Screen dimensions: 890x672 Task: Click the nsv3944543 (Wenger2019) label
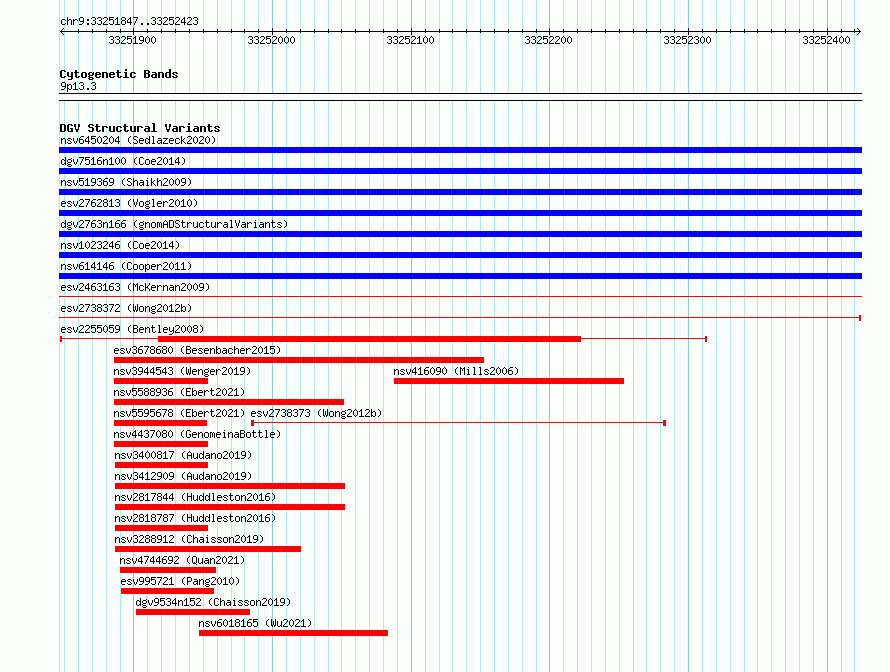[182, 371]
